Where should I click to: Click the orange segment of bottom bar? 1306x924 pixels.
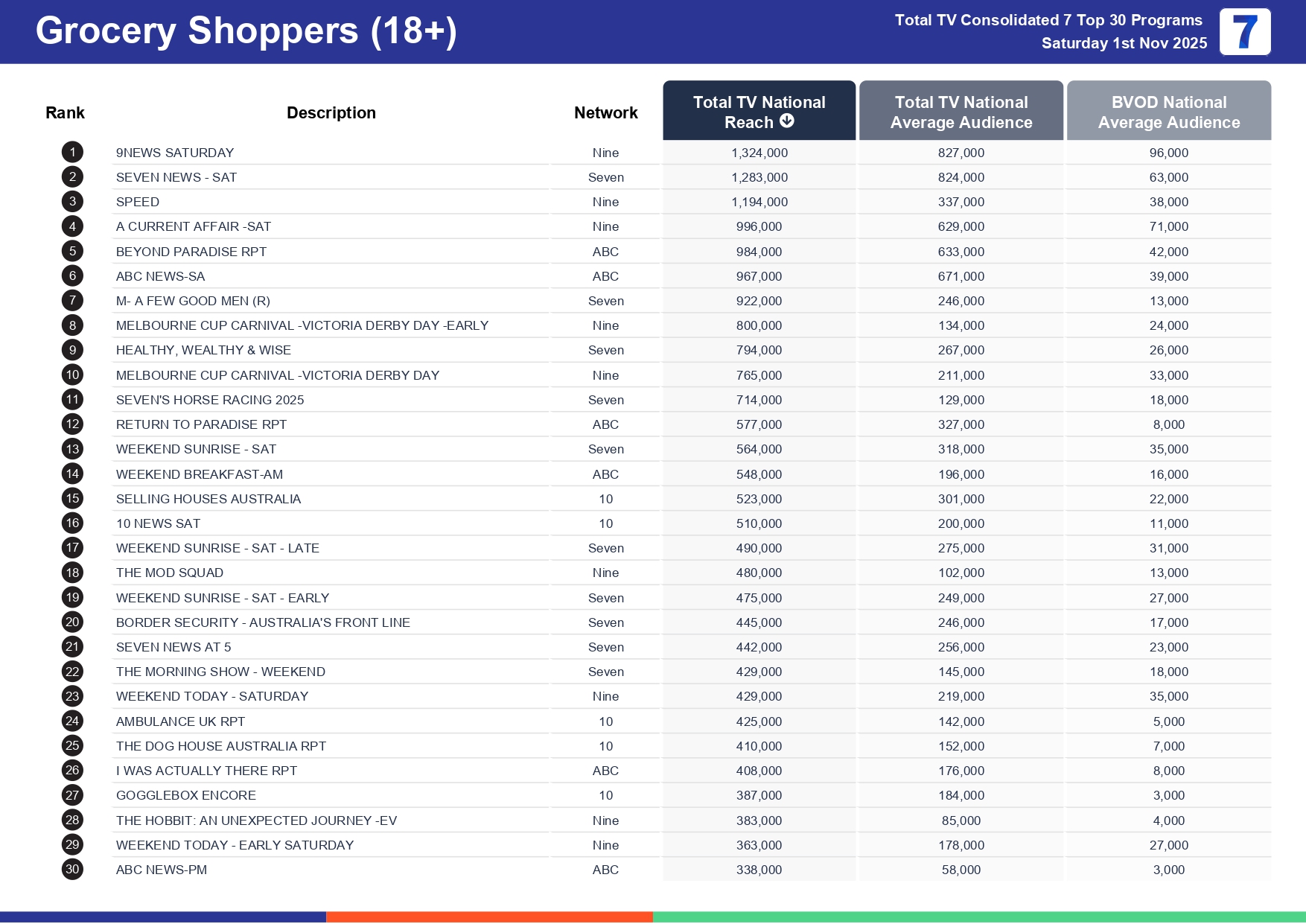(489, 917)
